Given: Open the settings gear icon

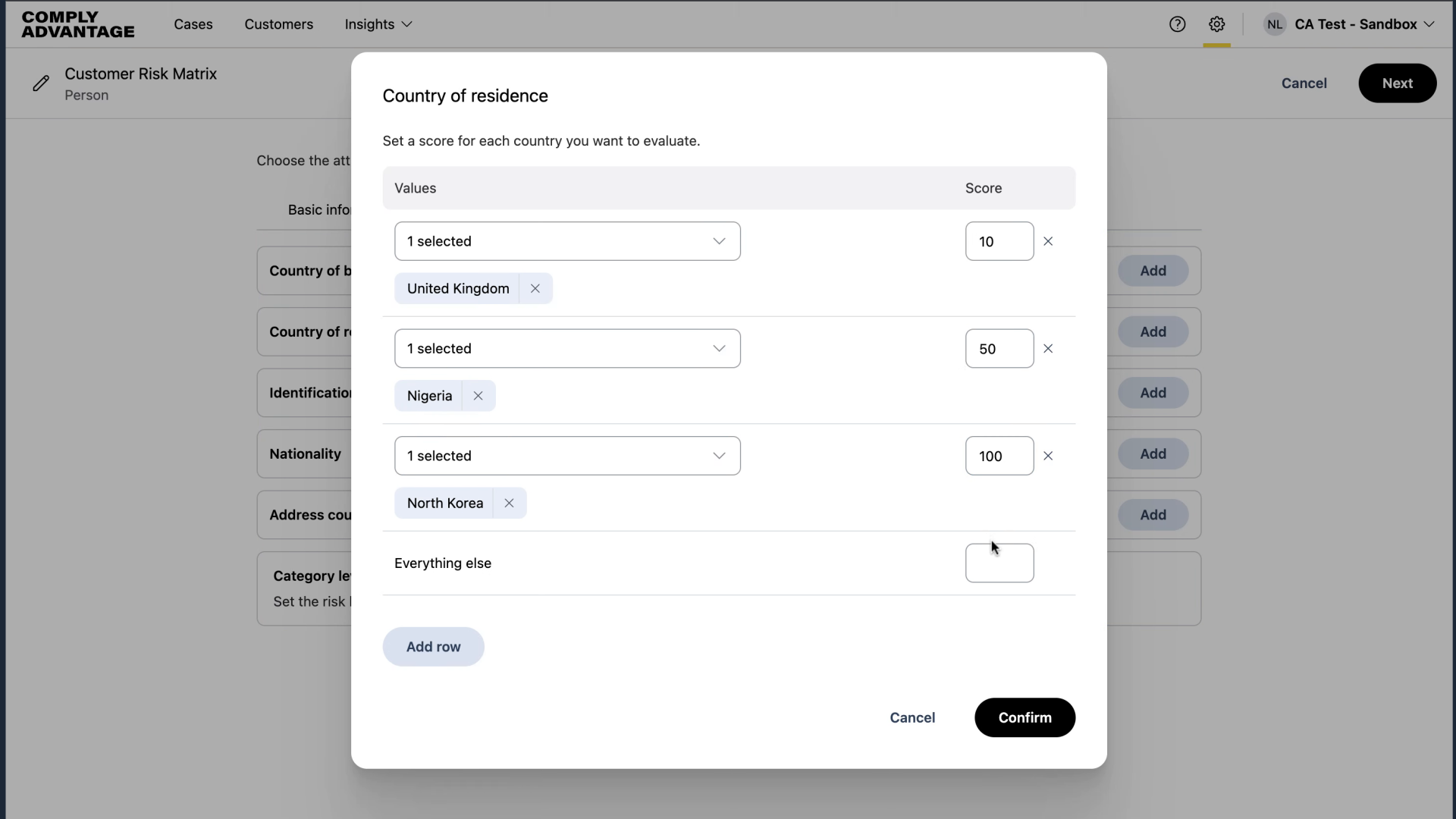Looking at the screenshot, I should point(1216,24).
